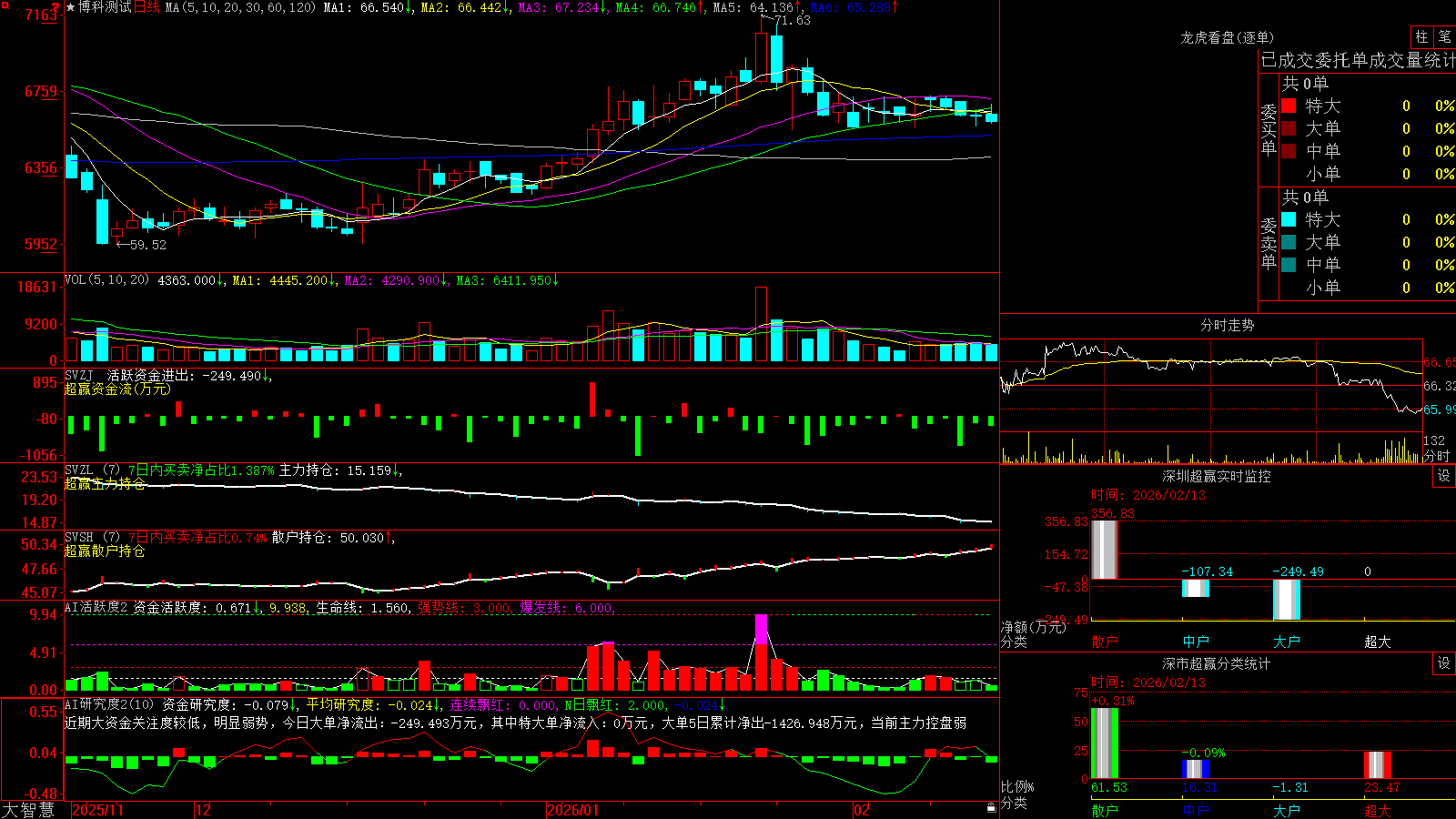The width and height of the screenshot is (1456, 819).
Task: Click the teal 中单 swatch under 委卖单
Action: pyautogui.click(x=1289, y=265)
